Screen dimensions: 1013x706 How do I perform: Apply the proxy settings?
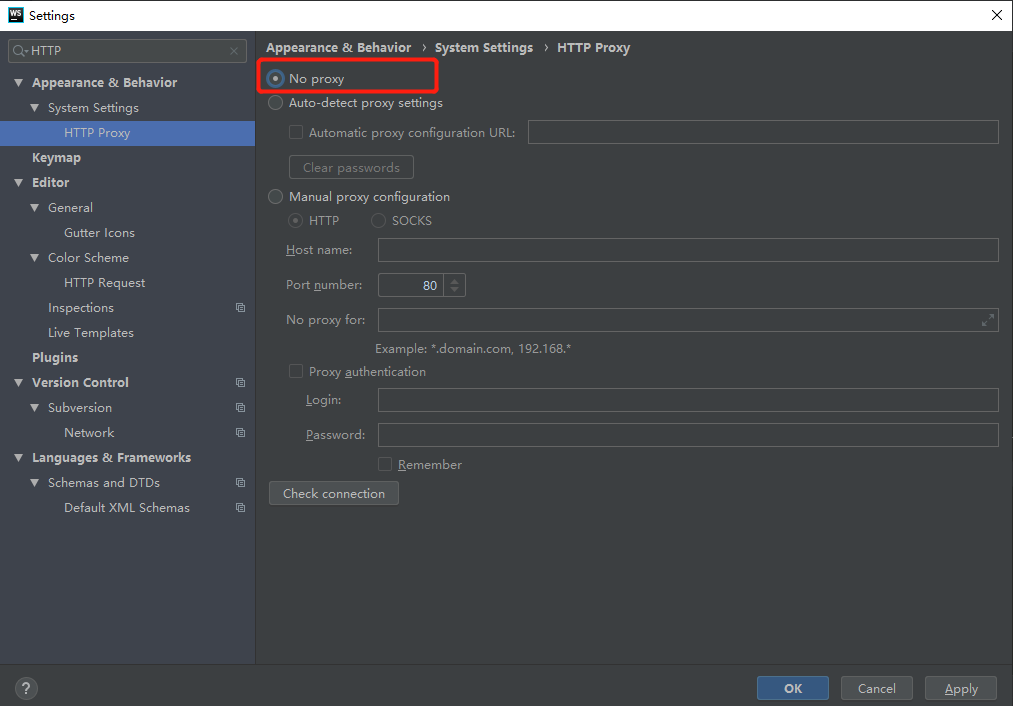[960, 688]
